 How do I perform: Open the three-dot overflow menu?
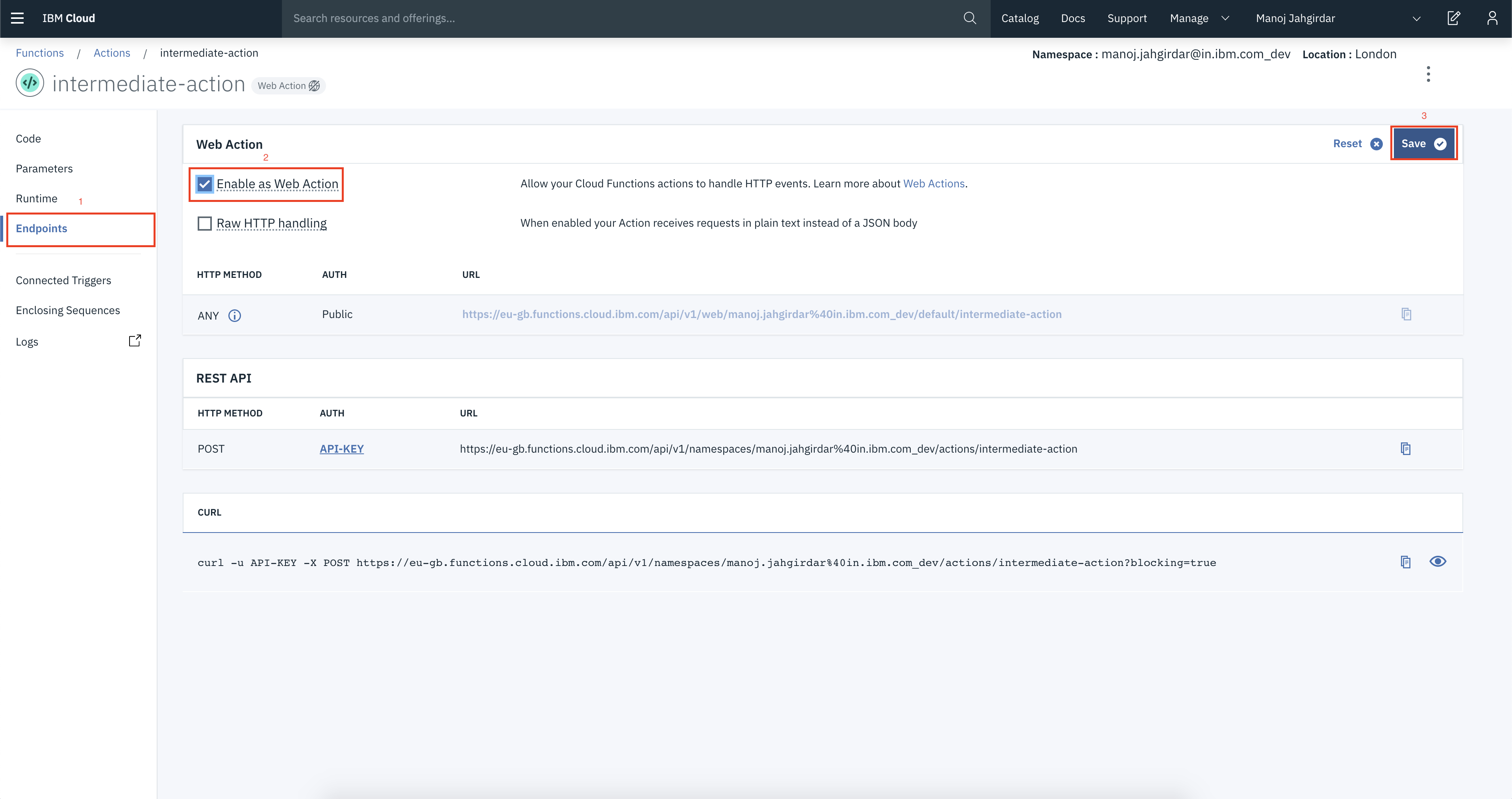(1428, 74)
